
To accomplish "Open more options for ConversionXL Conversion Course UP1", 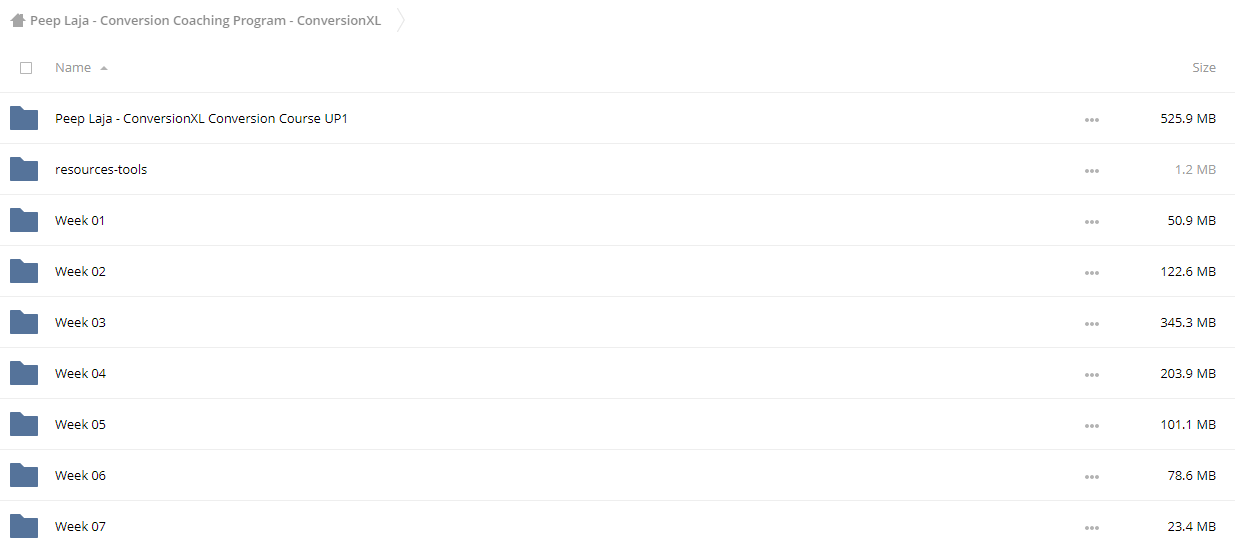I will click(x=1091, y=119).
